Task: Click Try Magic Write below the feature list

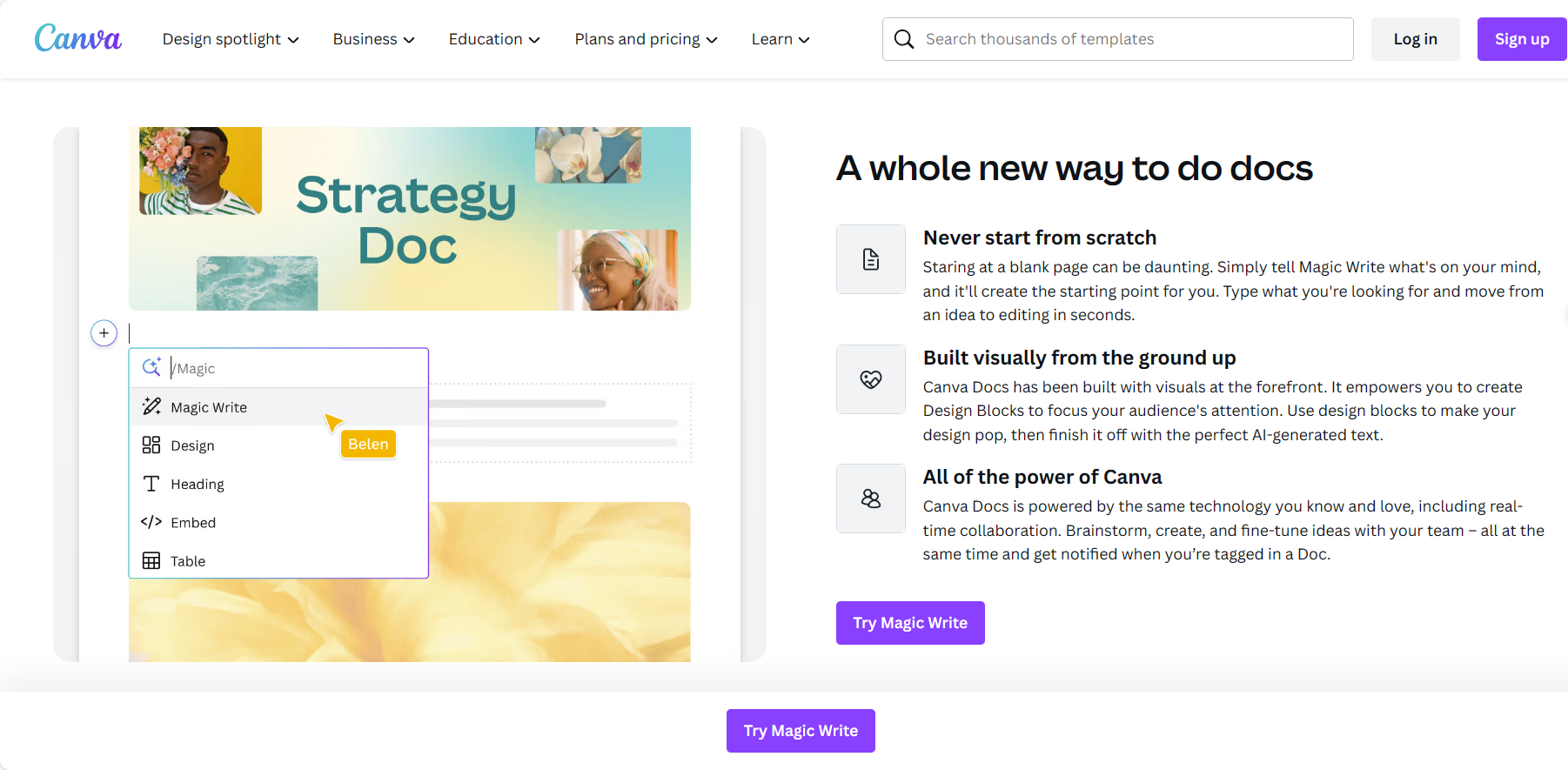Action: coord(910,623)
